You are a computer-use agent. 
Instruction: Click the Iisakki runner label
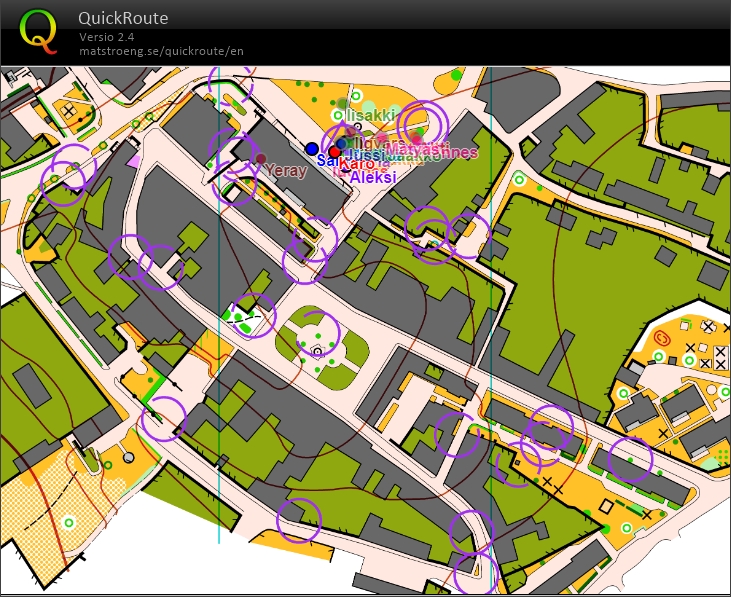coord(371,115)
